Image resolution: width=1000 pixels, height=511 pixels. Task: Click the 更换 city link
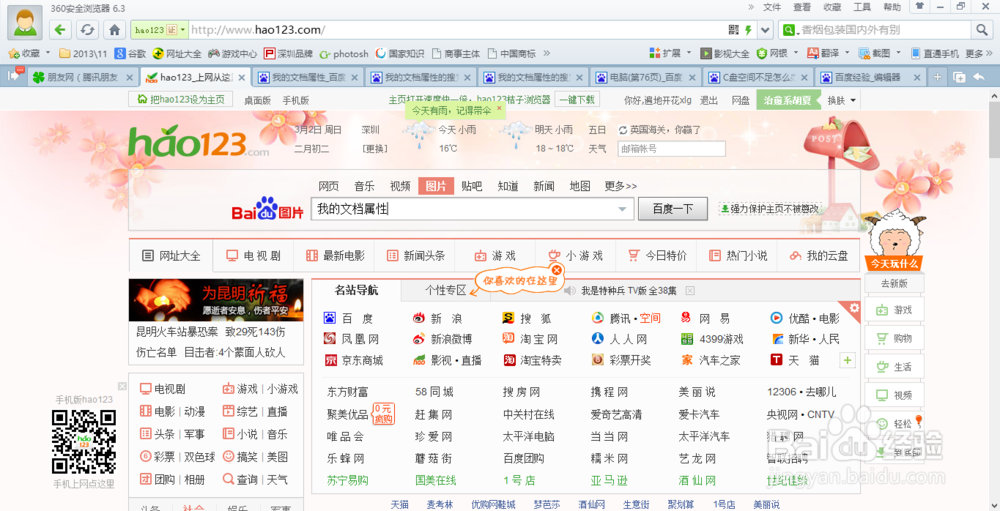click(375, 149)
